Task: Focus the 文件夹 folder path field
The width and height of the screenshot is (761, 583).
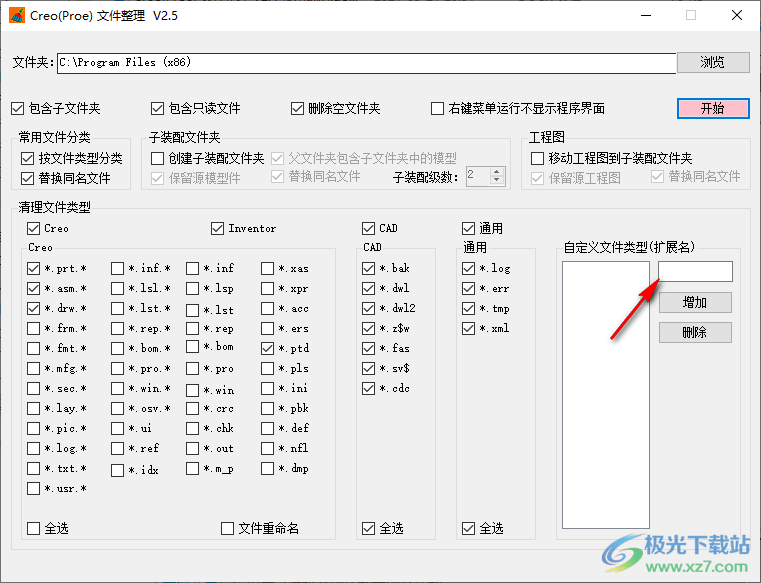Action: (366, 63)
